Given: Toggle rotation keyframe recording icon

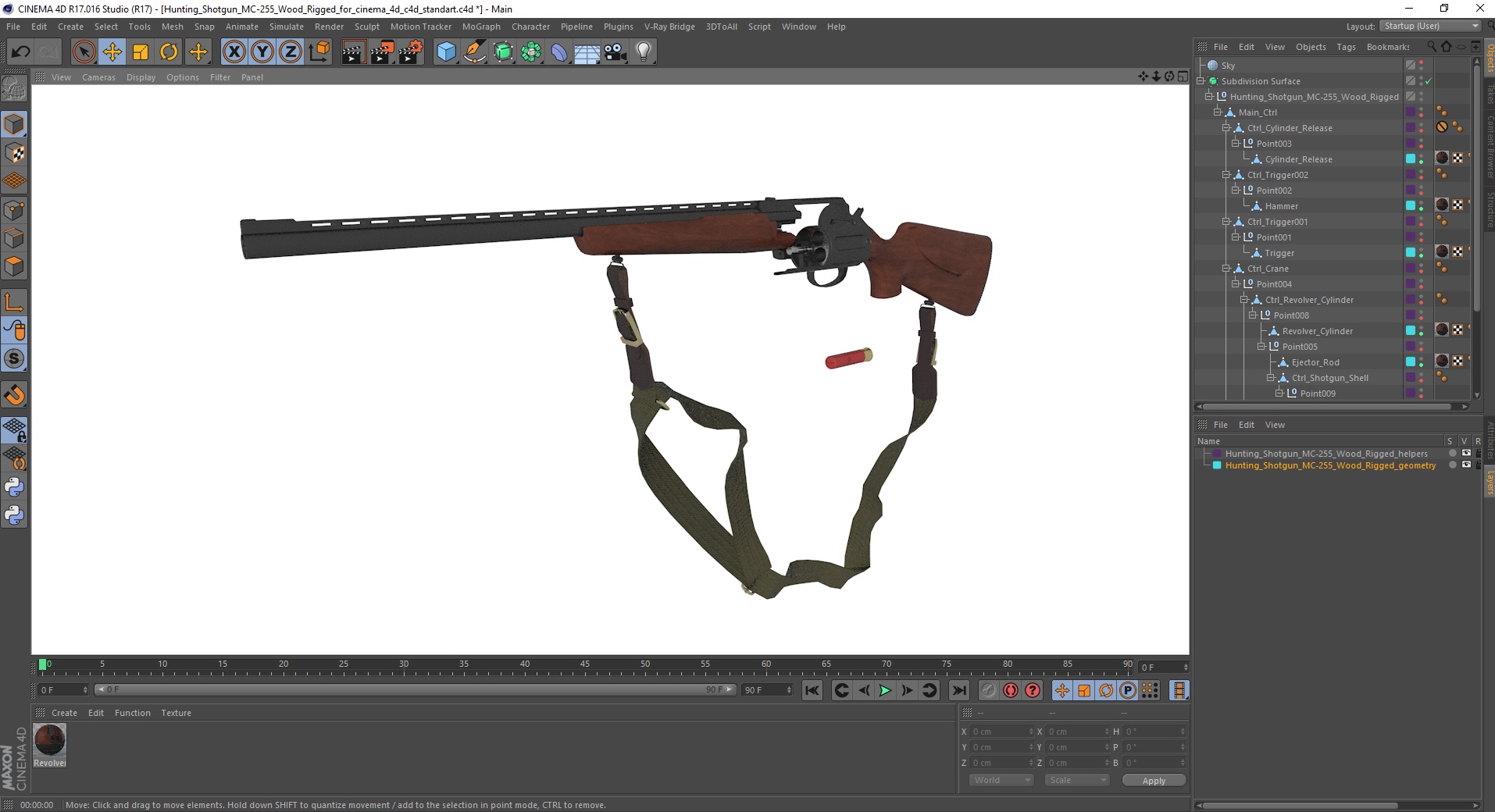Looking at the screenshot, I should point(1106,690).
